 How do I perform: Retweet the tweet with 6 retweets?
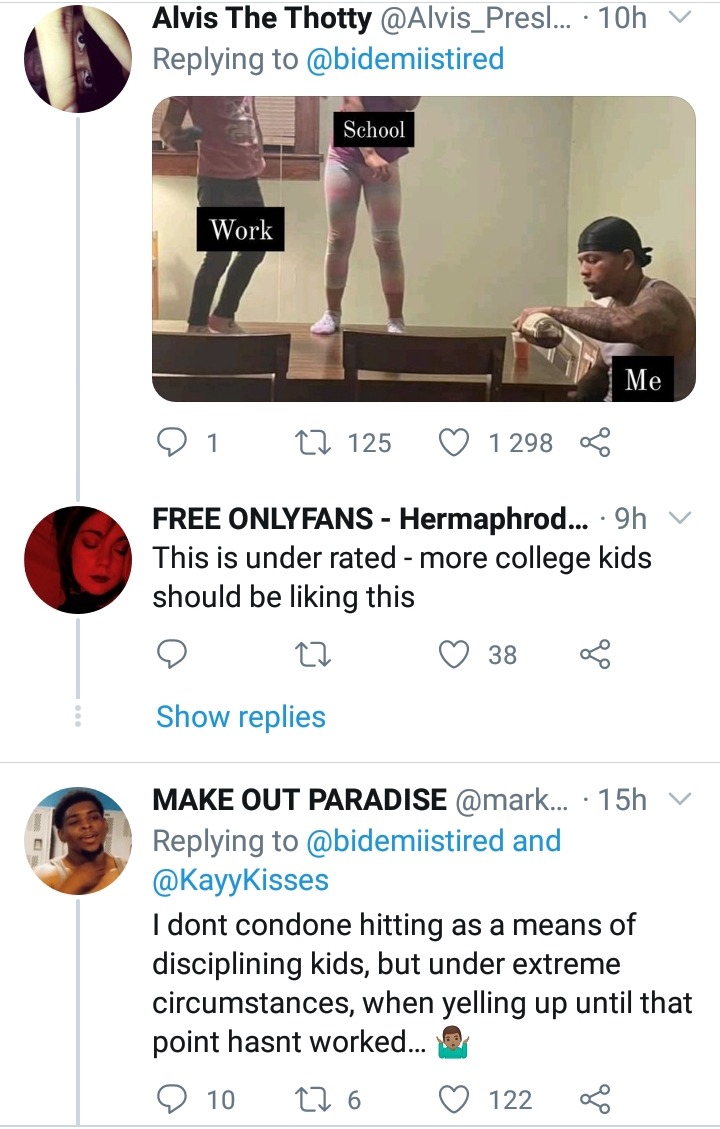pyautogui.click(x=314, y=1099)
